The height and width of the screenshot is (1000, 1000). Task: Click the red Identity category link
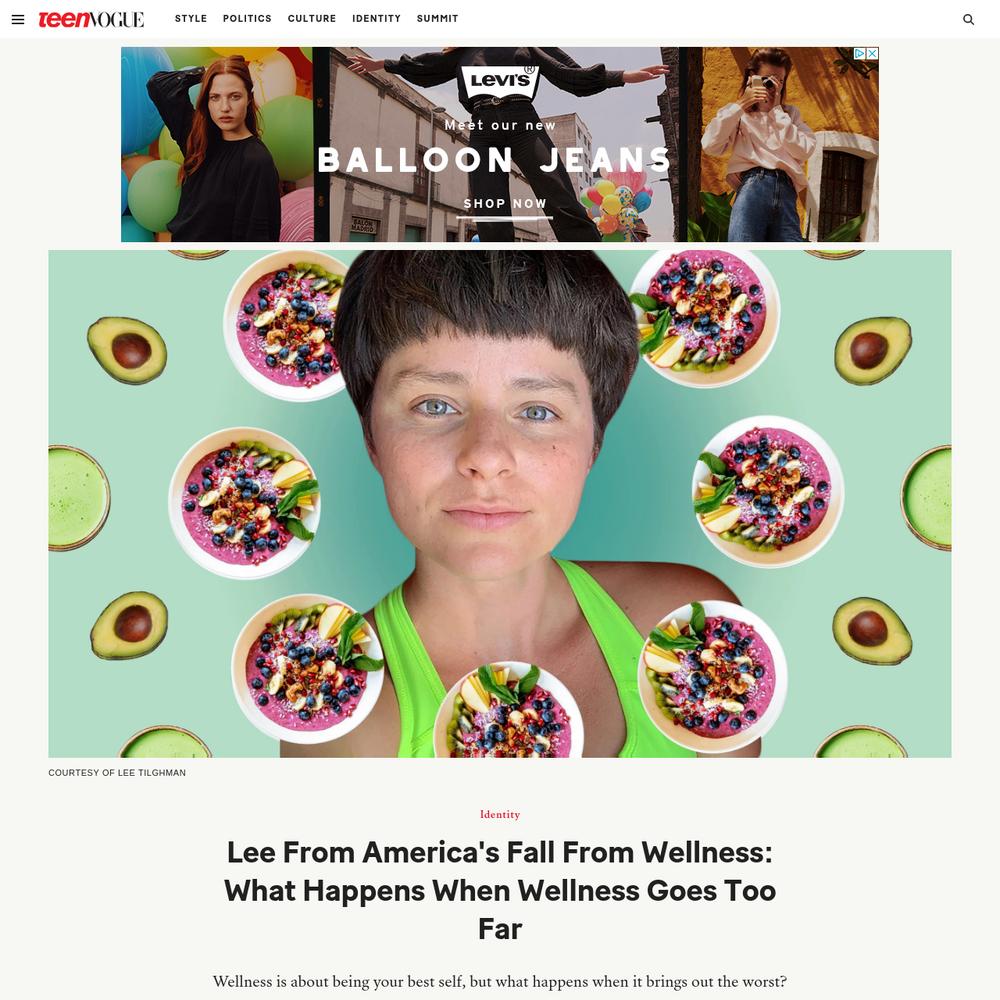500,814
